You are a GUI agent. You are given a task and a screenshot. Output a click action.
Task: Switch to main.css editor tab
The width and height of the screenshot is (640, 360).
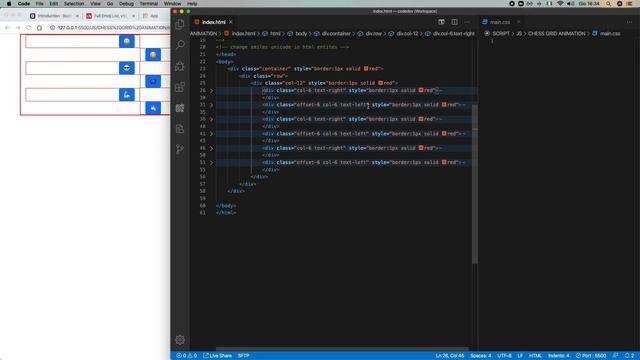pos(500,22)
